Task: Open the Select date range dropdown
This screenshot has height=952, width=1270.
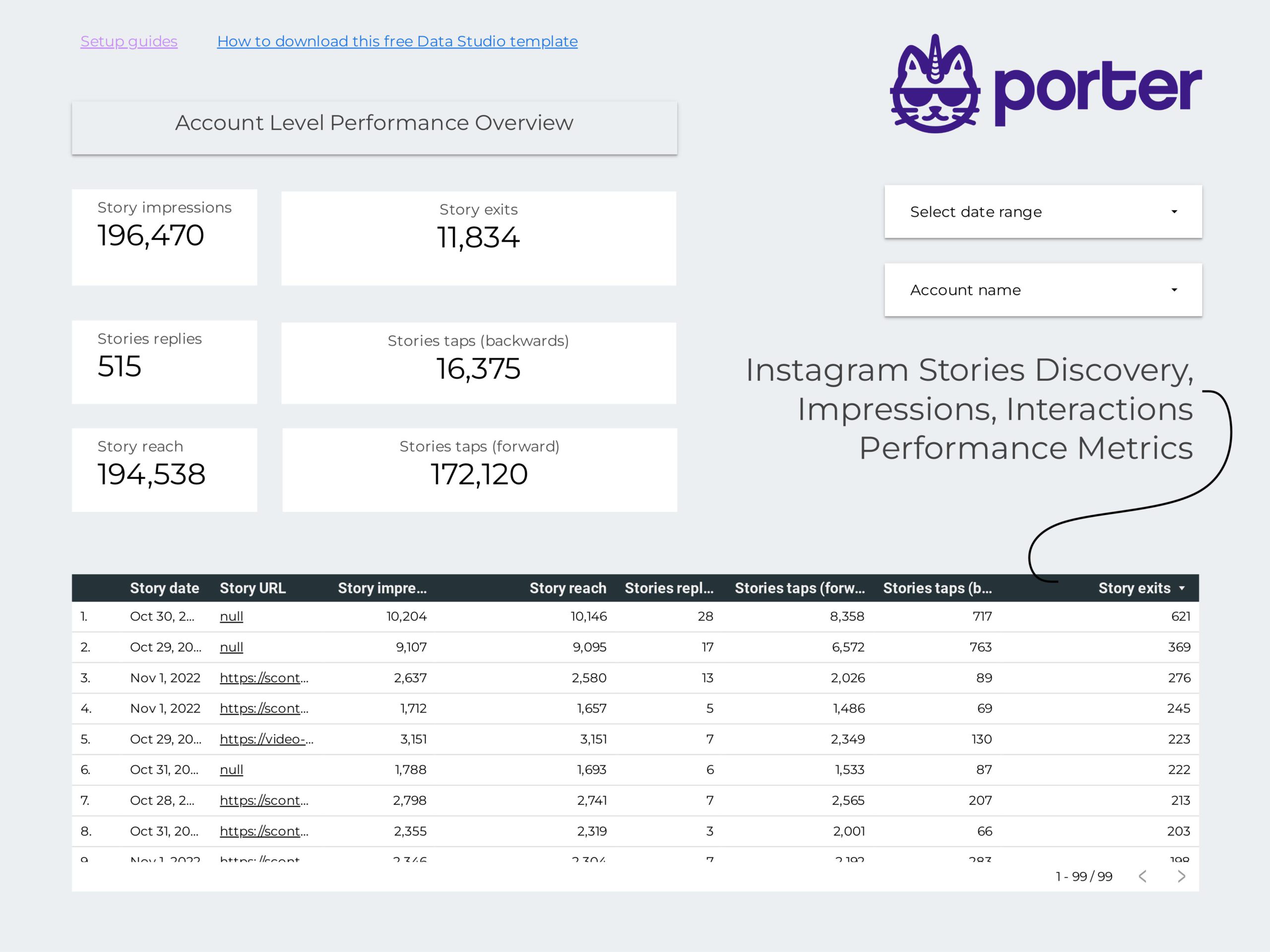Action: [1040, 211]
